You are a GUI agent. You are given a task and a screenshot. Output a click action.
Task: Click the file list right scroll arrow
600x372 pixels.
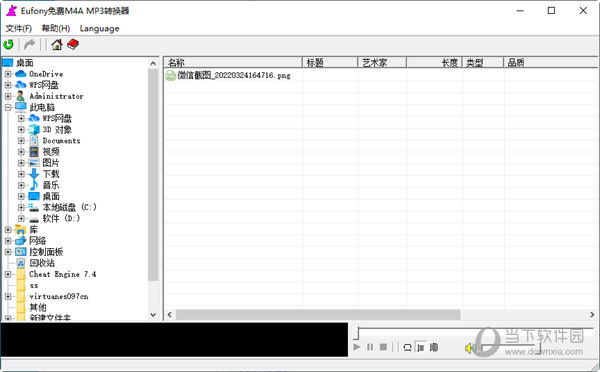coord(592,315)
